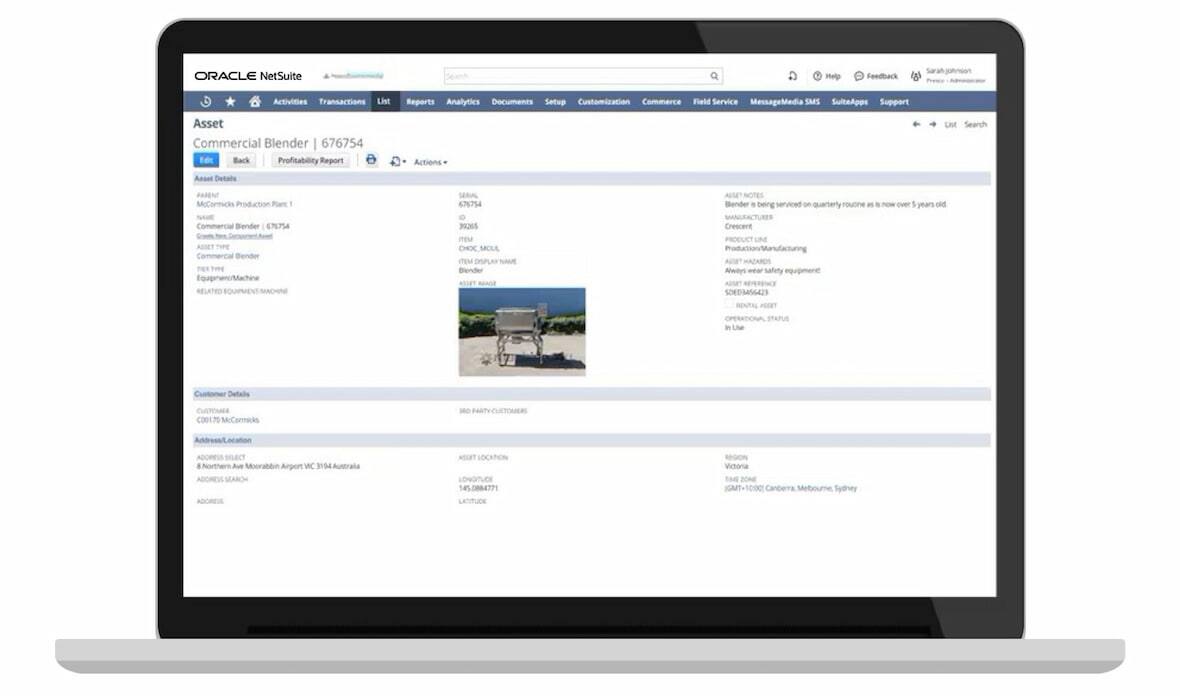Focus the global Search field
The width and height of the screenshot is (1180, 696).
pyautogui.click(x=576, y=76)
